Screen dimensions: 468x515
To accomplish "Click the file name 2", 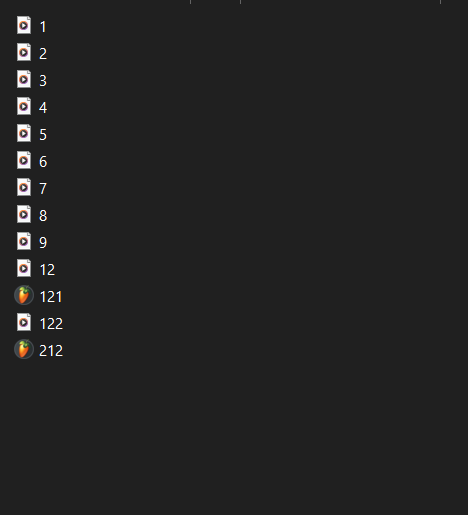I will coord(43,54).
